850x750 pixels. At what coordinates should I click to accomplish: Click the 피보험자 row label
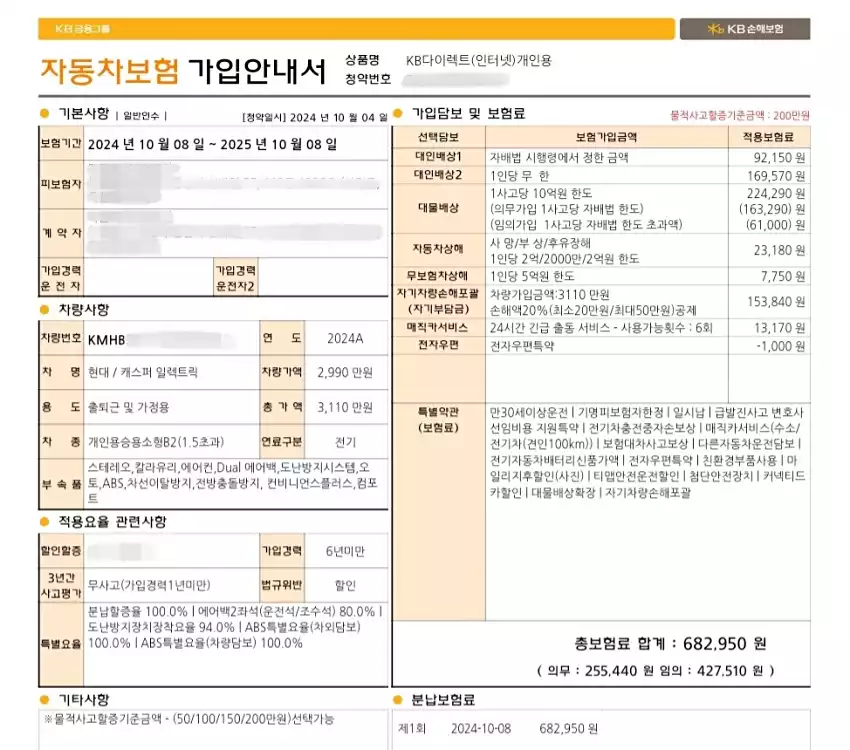tap(61, 184)
